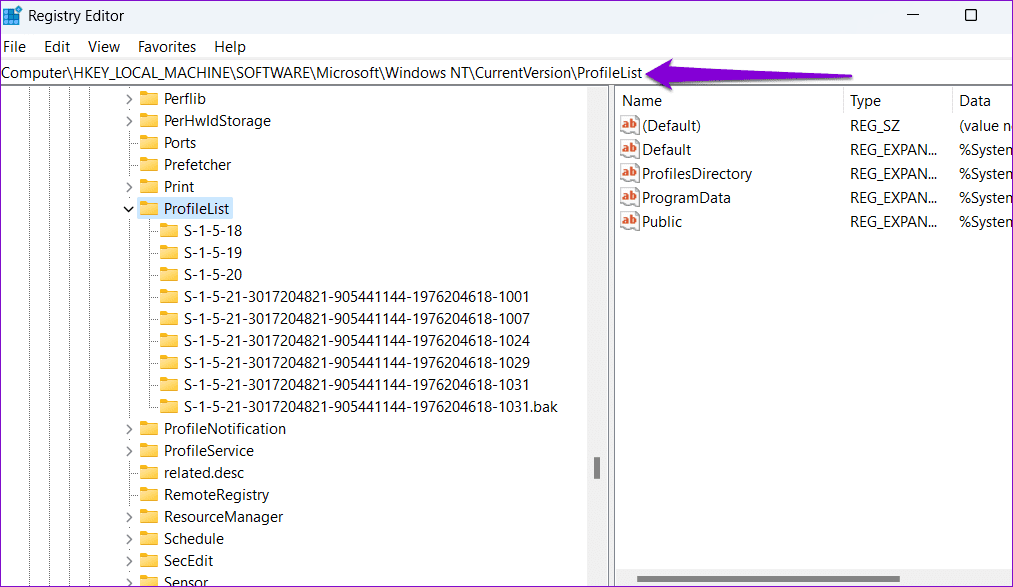Select the S-1-5-21-...-1031 key label
The width and height of the screenshot is (1013, 587).
pos(357,385)
